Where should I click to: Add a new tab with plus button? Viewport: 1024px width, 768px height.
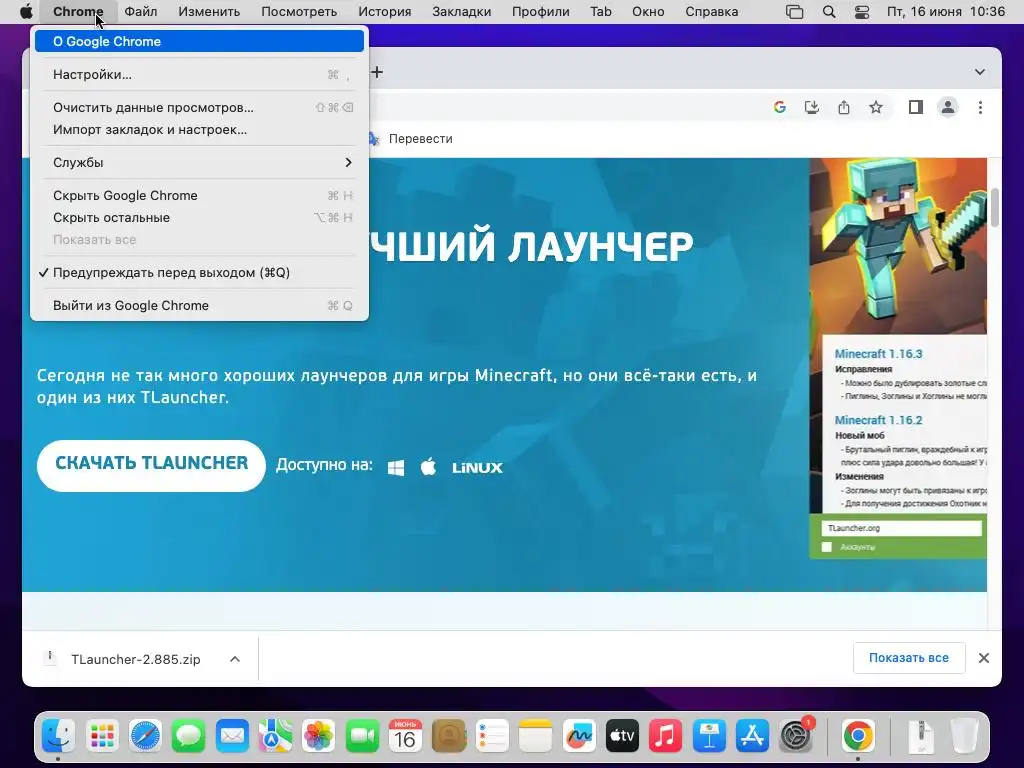pyautogui.click(x=377, y=72)
